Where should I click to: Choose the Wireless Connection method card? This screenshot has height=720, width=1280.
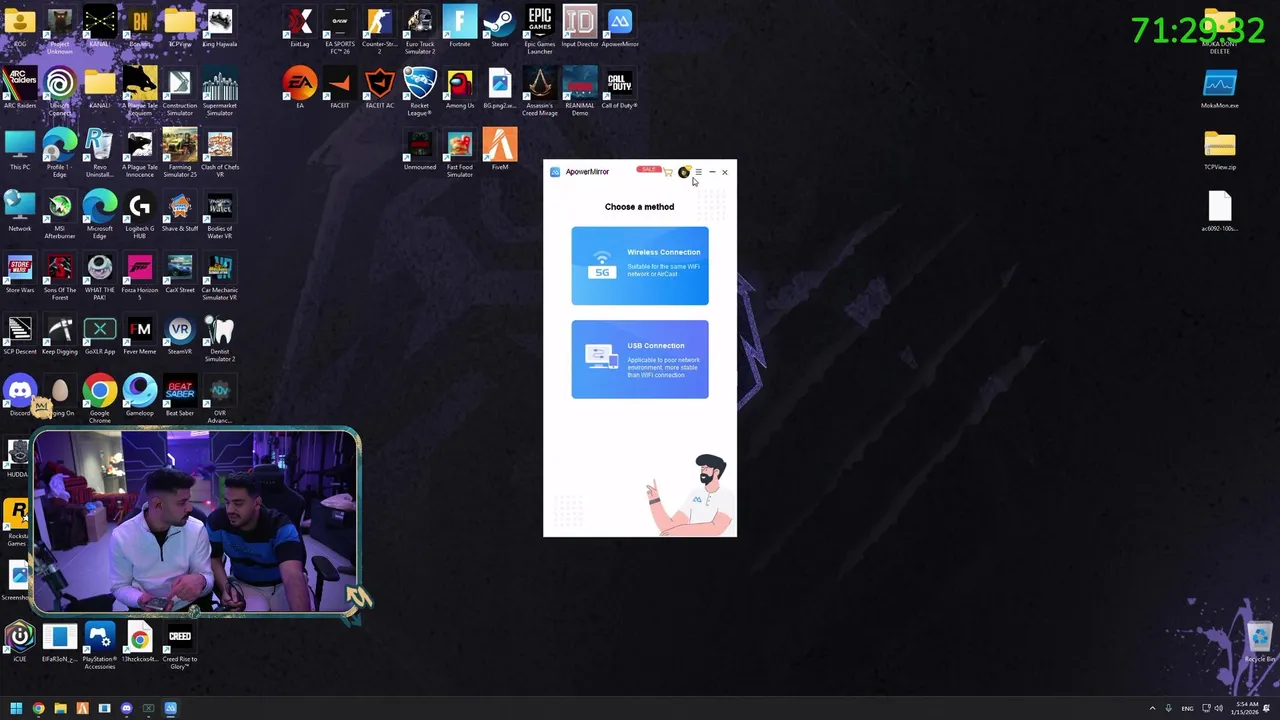640,266
